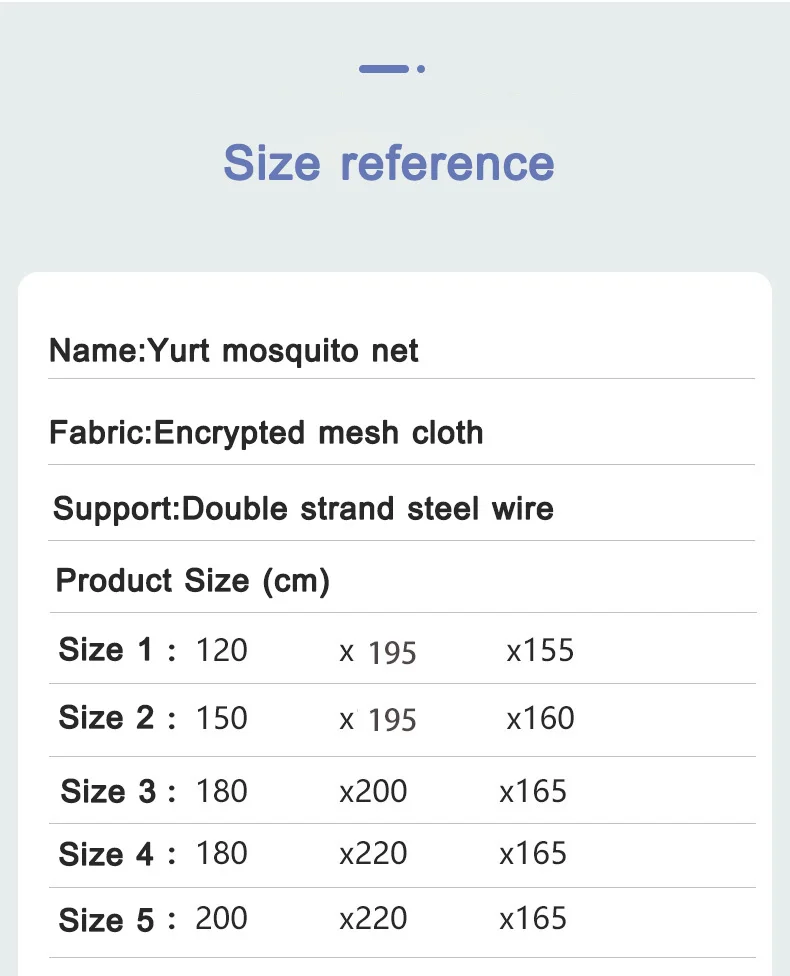Click the Size 5 label

(117, 920)
